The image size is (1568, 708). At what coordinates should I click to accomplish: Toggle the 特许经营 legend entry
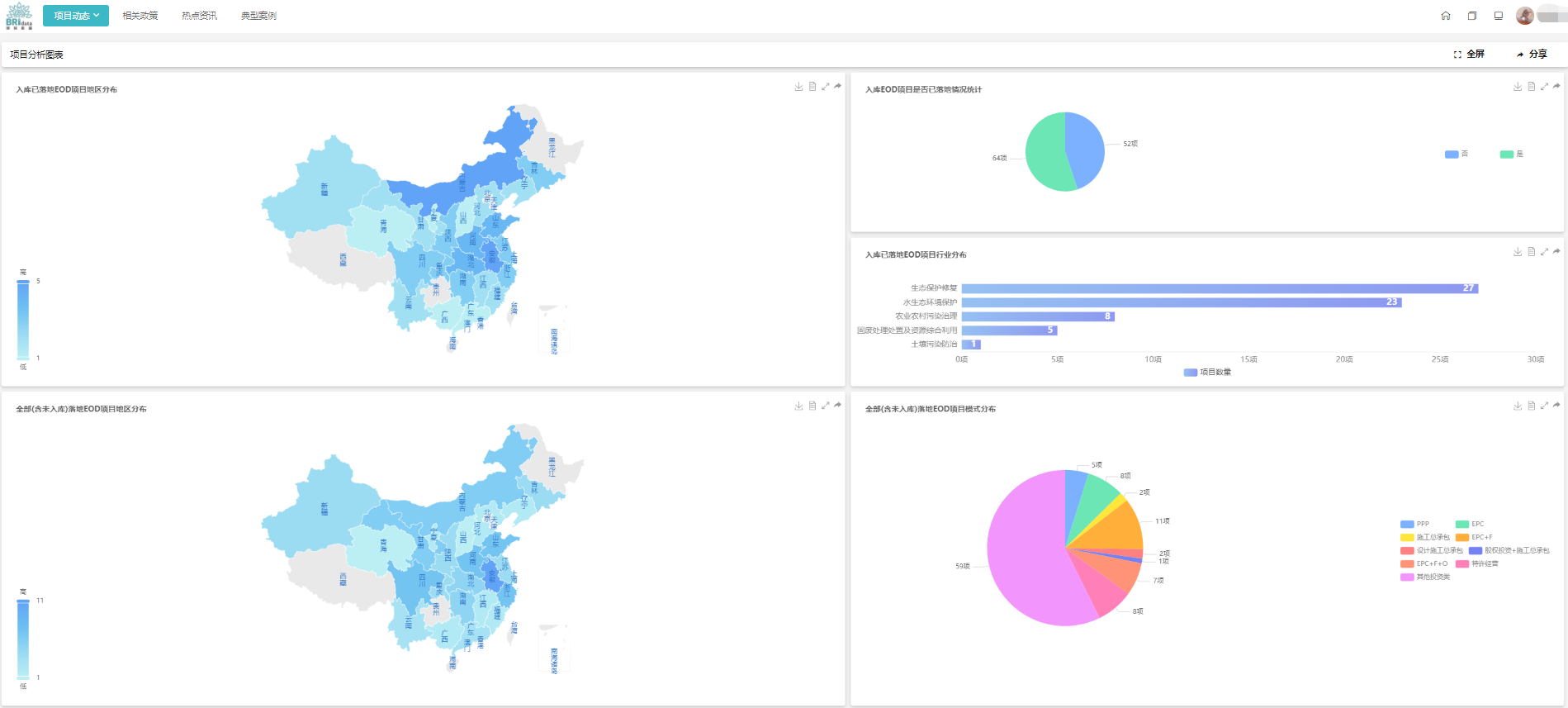point(1477,564)
